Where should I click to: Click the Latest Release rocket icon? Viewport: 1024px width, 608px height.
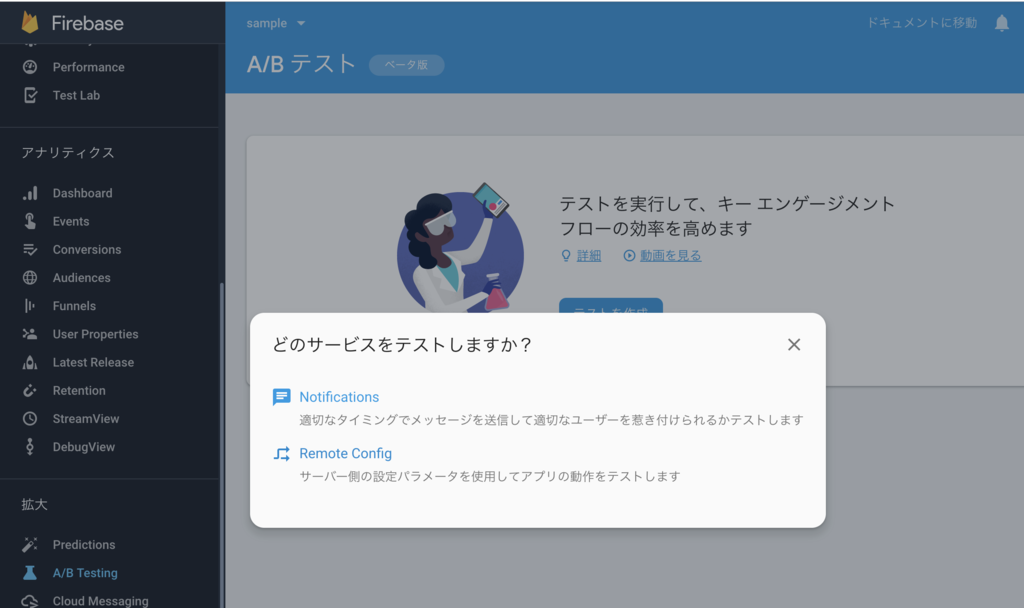click(x=30, y=362)
